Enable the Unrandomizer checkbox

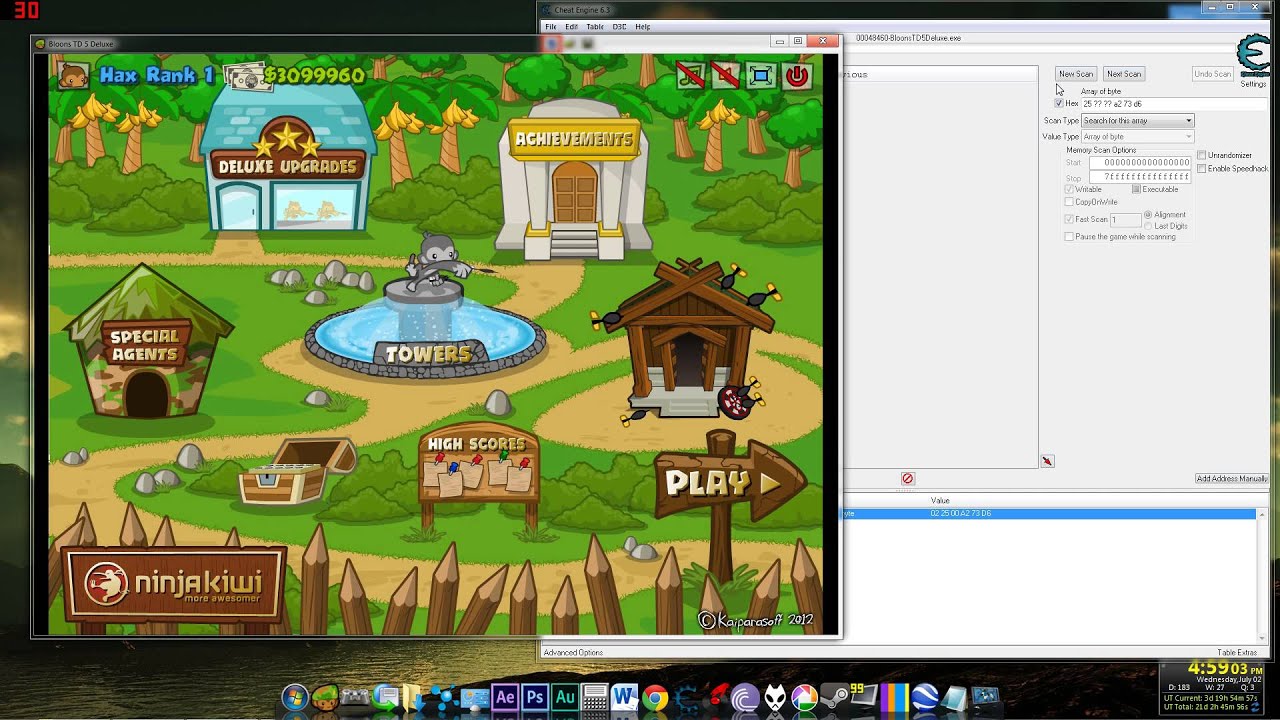point(1202,155)
